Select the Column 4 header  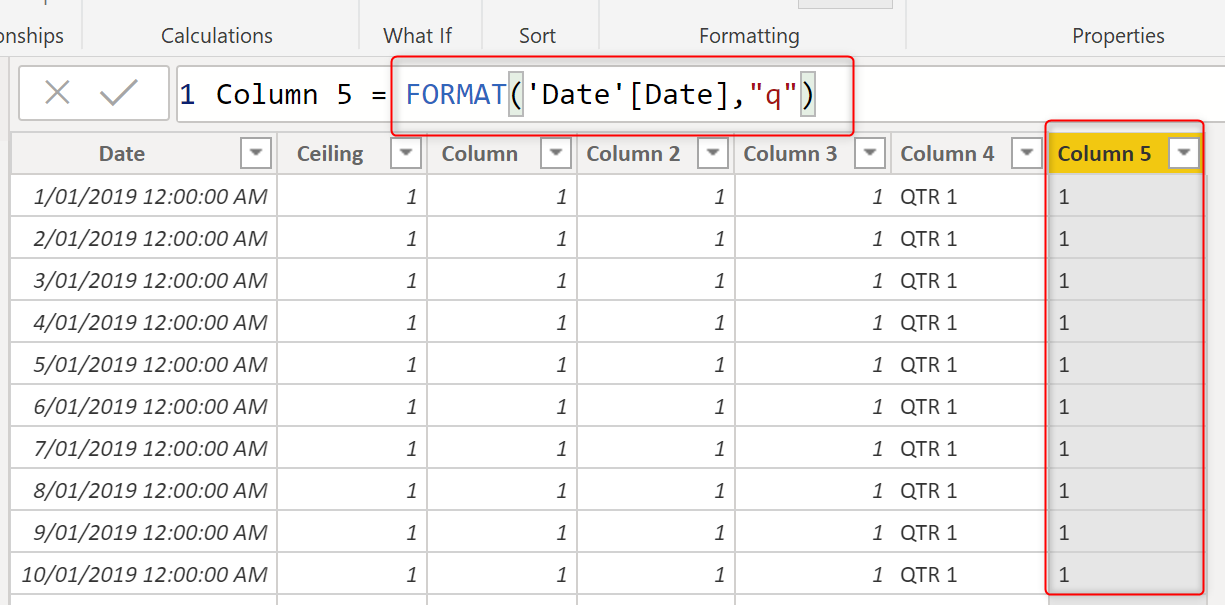coord(947,154)
